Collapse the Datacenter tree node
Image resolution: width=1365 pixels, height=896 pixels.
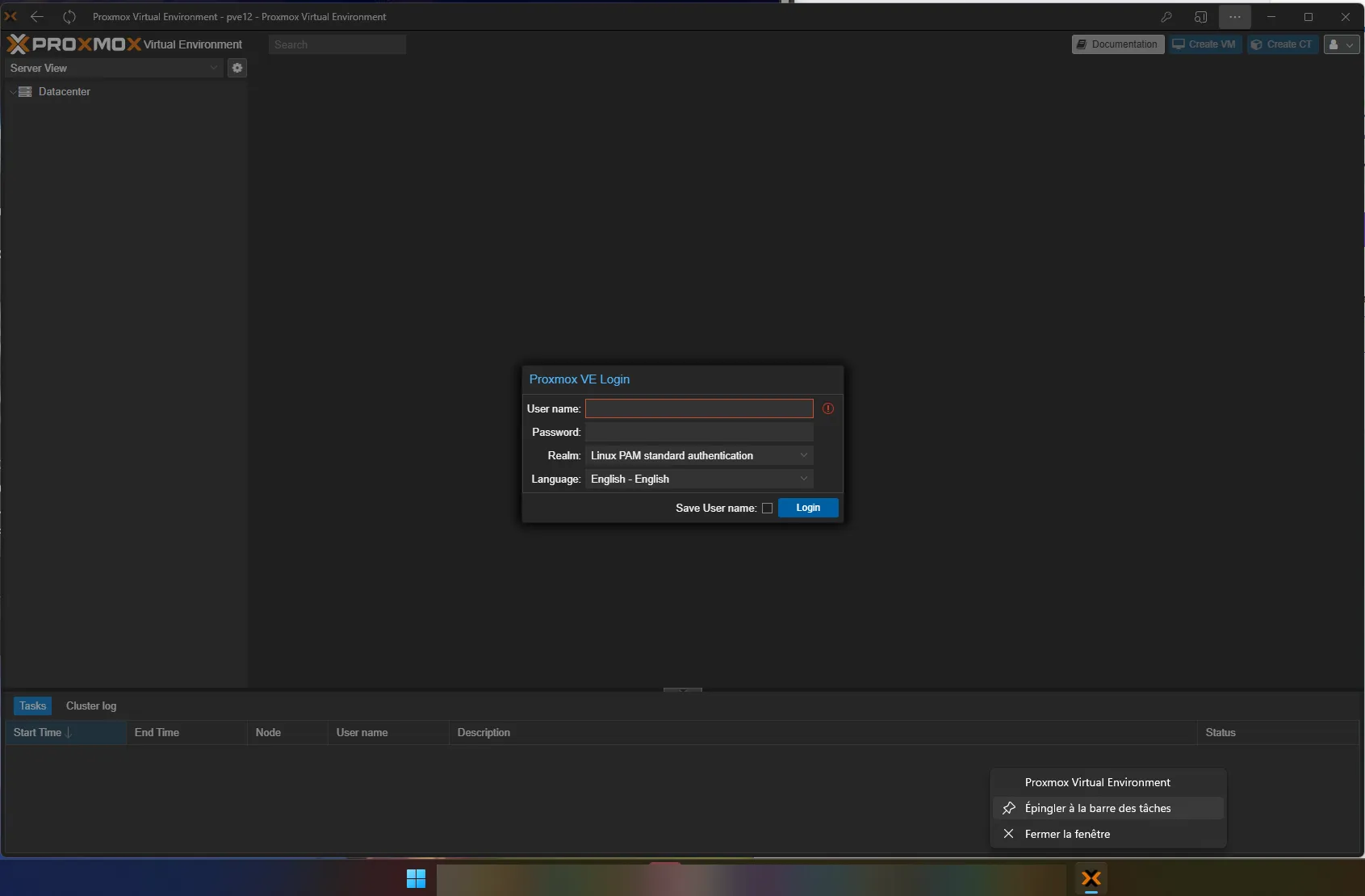pos(13,92)
